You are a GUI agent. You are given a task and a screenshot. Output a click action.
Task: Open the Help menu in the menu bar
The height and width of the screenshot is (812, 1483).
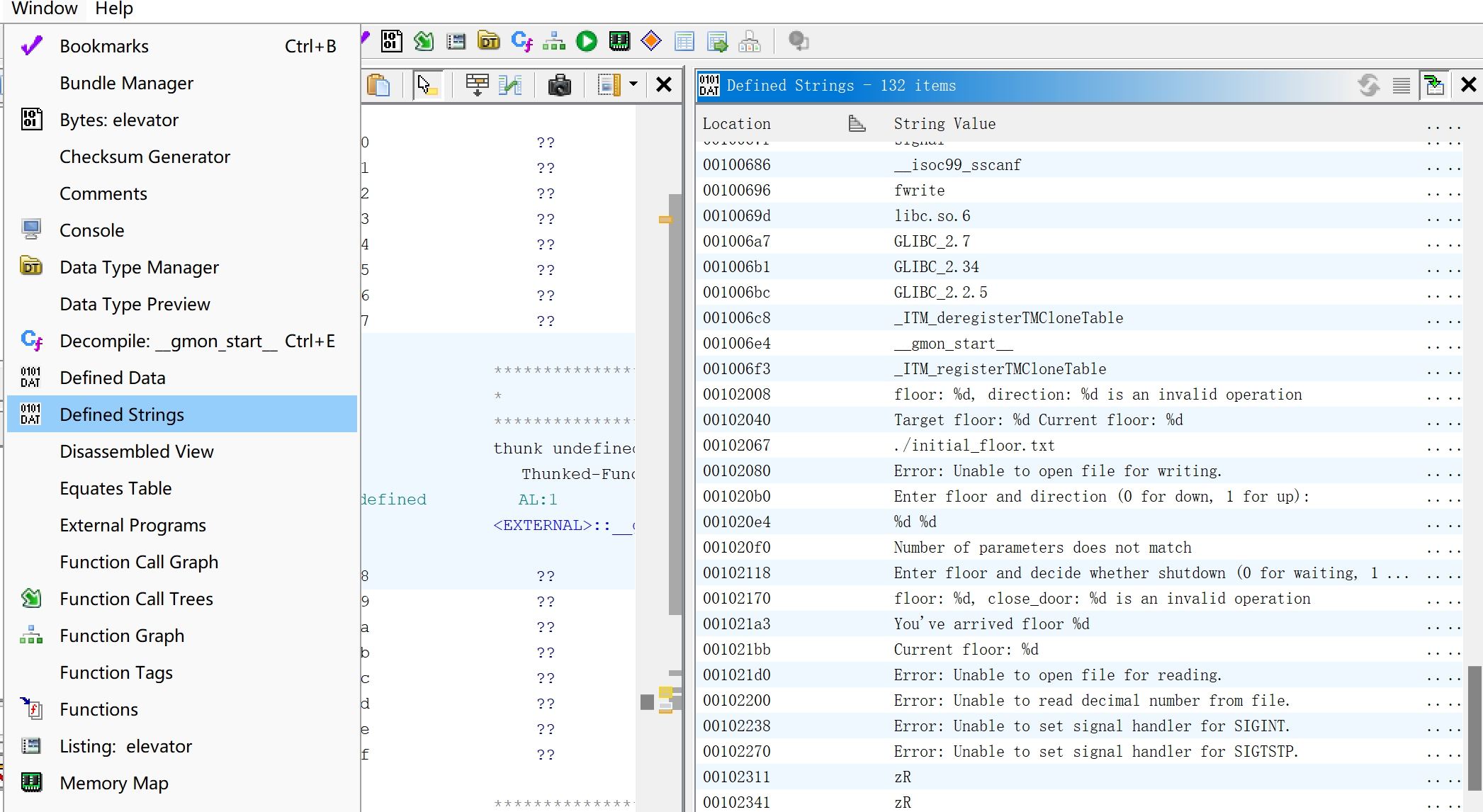[114, 9]
